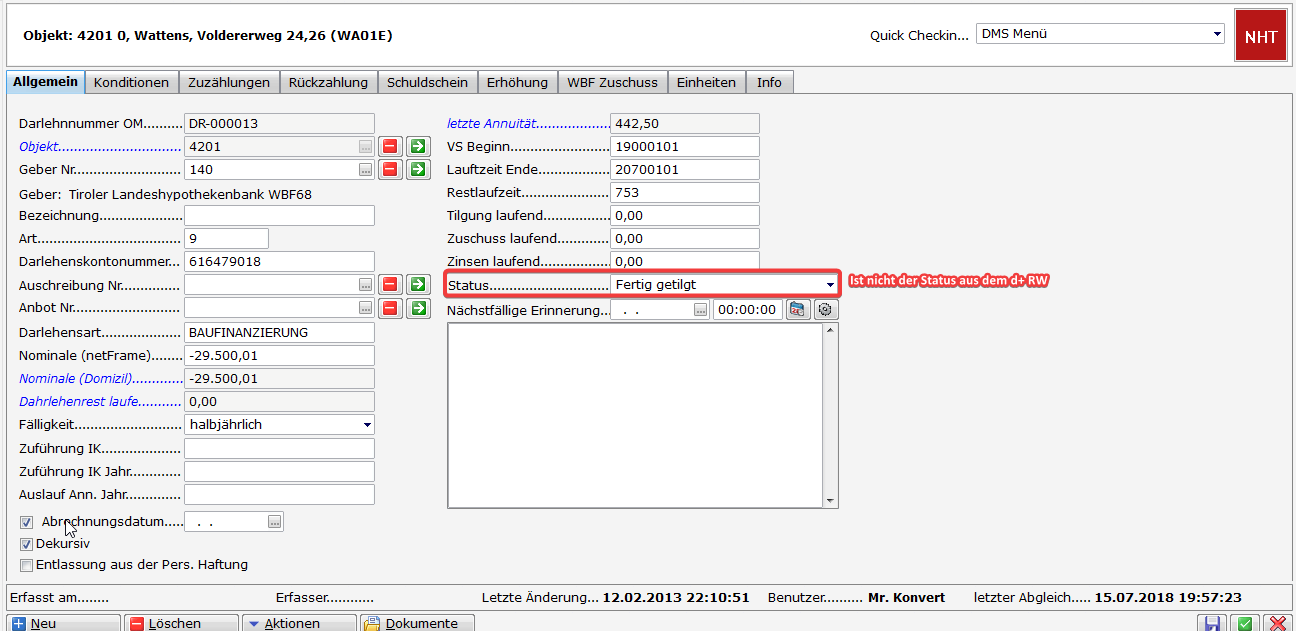This screenshot has width=1296, height=631.
Task: Switch to the Konditionen tab
Action: [132, 82]
